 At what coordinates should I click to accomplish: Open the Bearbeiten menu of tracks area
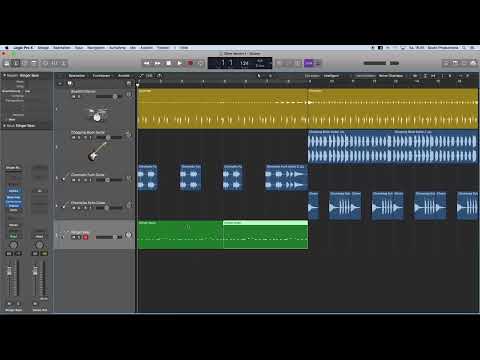click(77, 76)
